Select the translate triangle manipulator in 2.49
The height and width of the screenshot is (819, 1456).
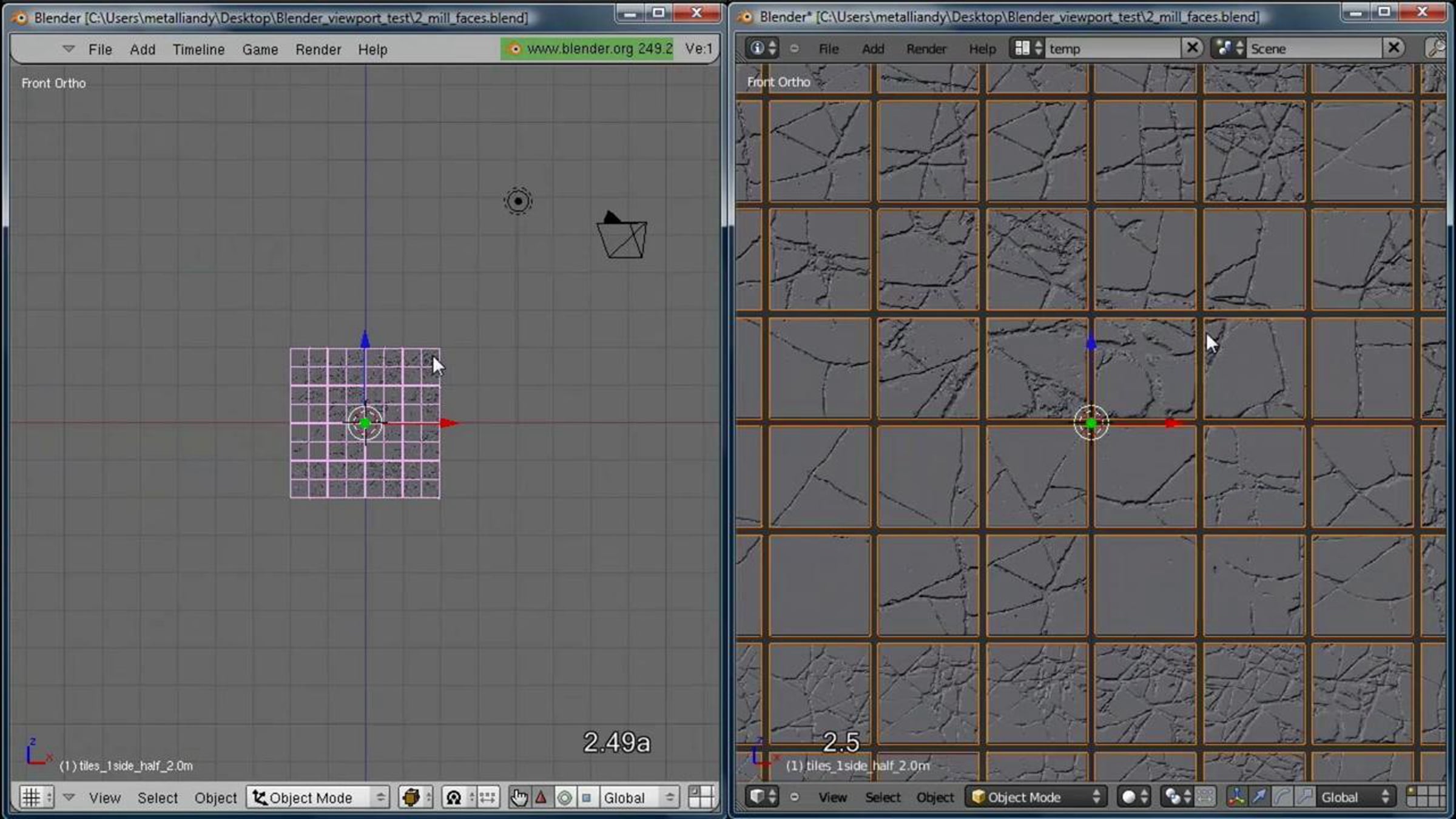tap(541, 797)
